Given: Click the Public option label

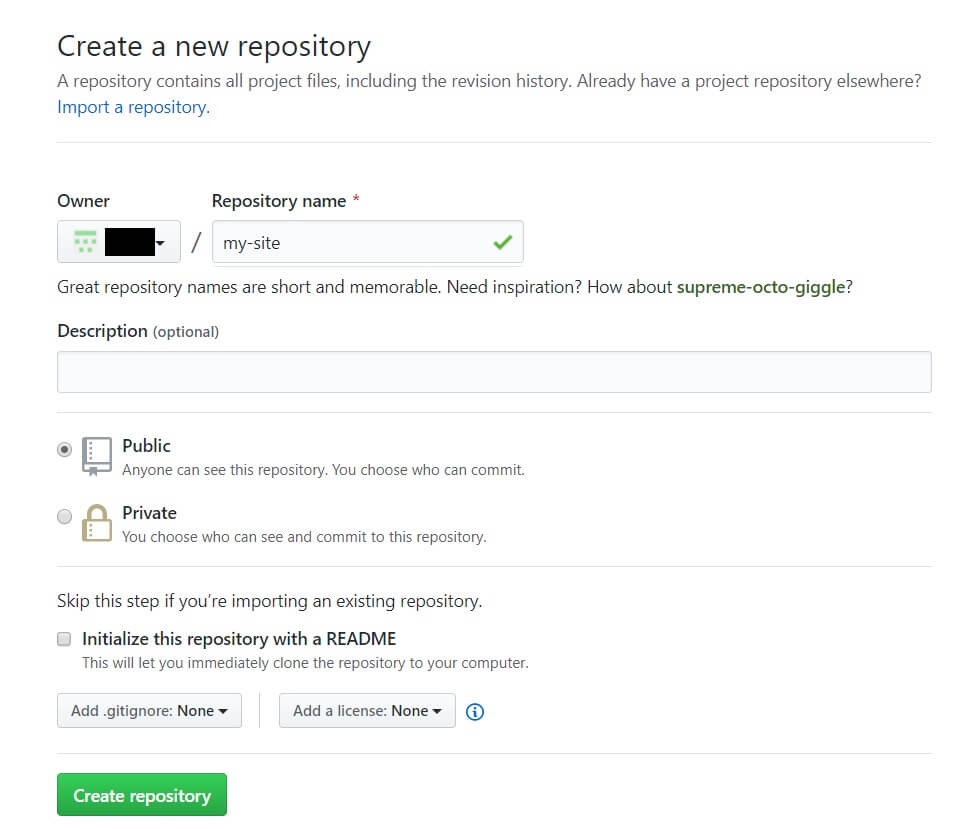Looking at the screenshot, I should click(x=146, y=446).
